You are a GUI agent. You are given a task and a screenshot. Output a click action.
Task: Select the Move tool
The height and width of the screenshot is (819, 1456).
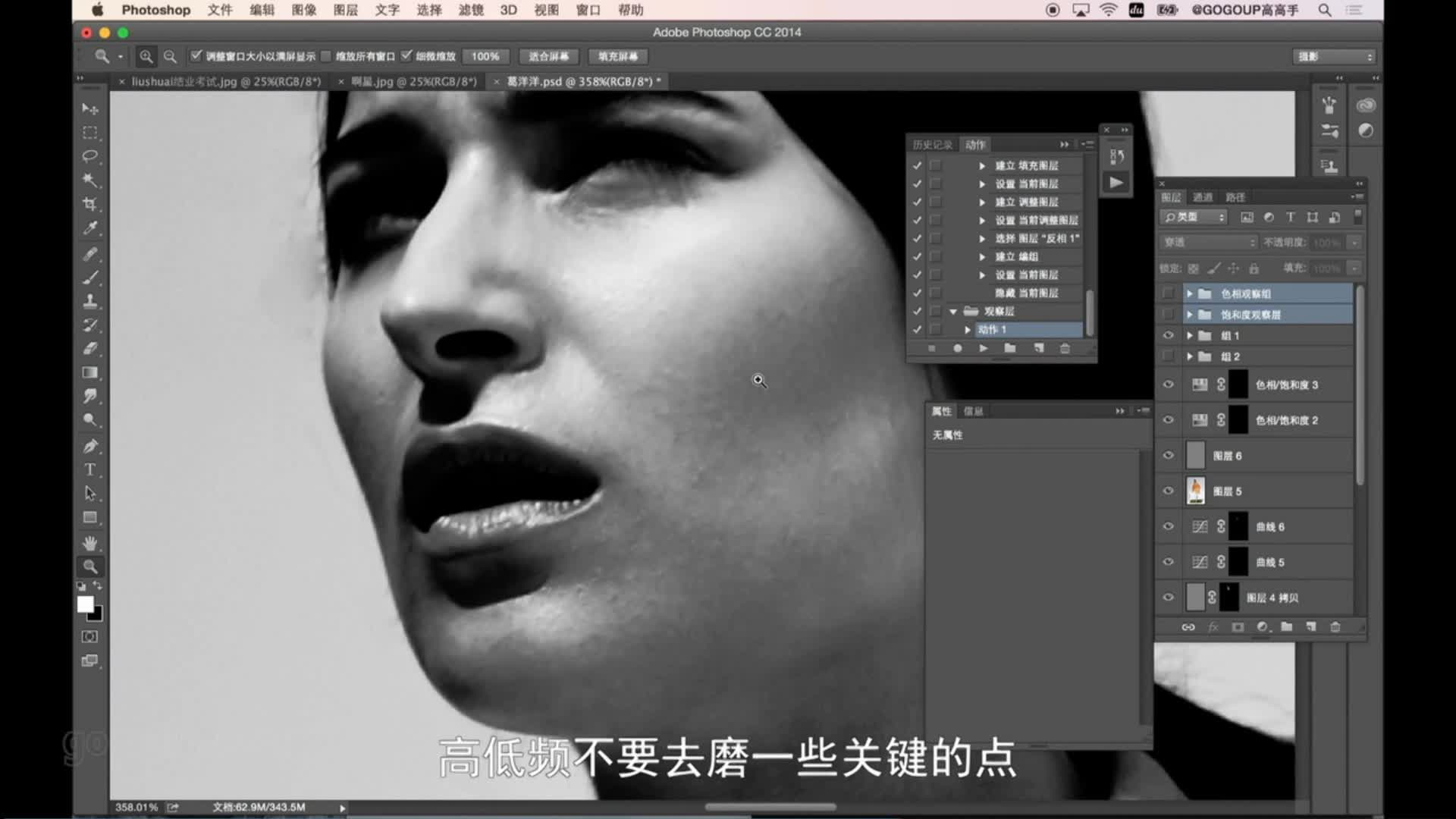click(90, 108)
